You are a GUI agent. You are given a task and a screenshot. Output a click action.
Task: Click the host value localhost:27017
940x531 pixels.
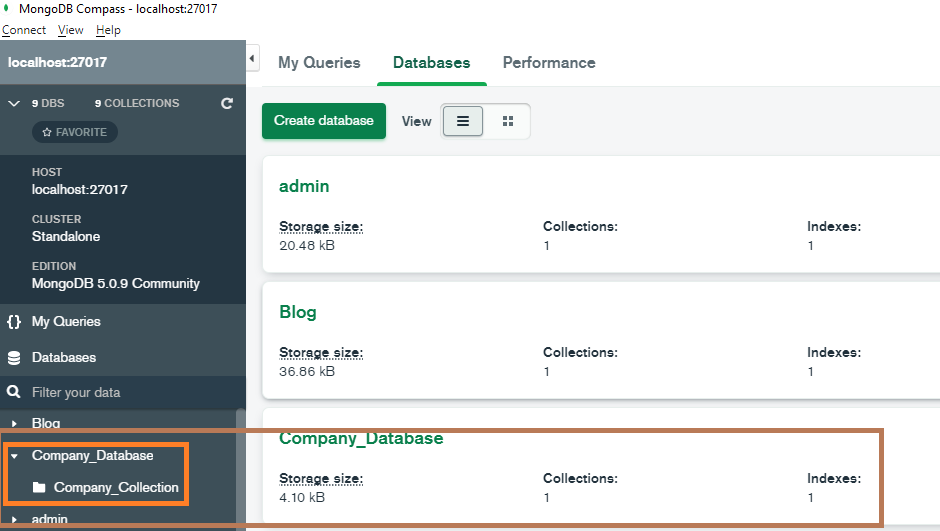(80, 189)
